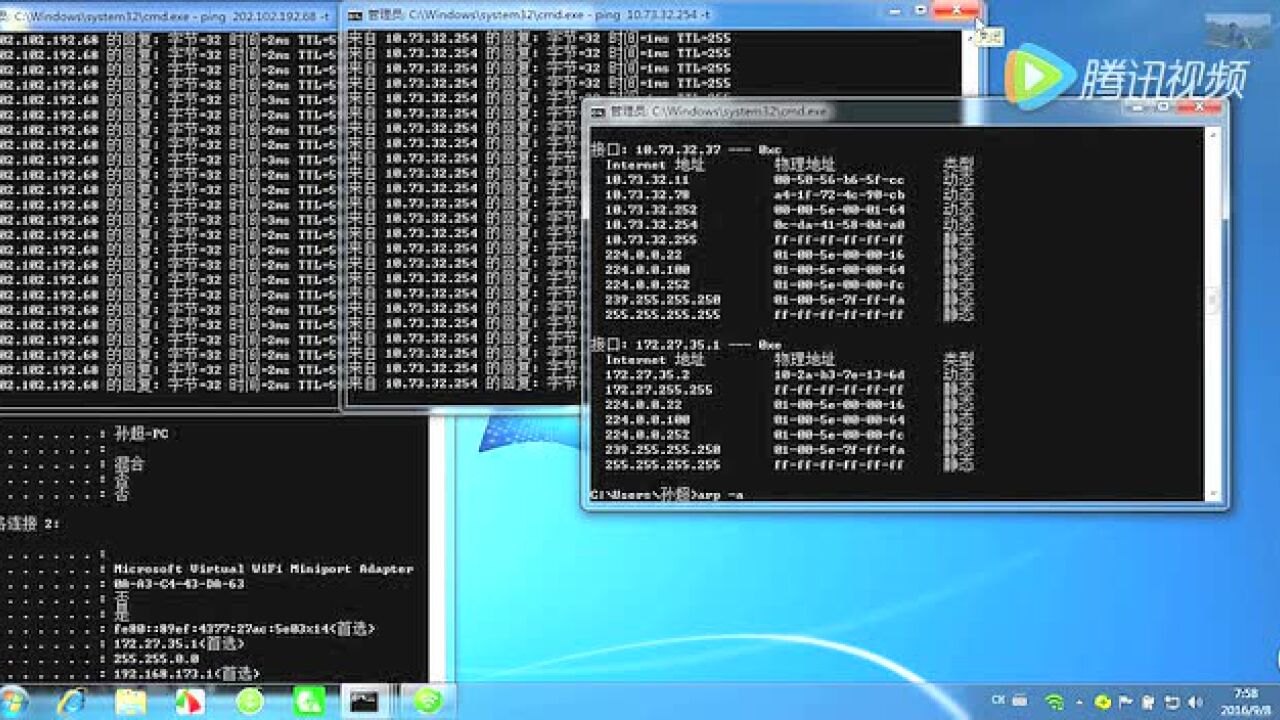Minimize the ping 10.73.32.254 window
1280x720 pixels.
click(x=894, y=11)
